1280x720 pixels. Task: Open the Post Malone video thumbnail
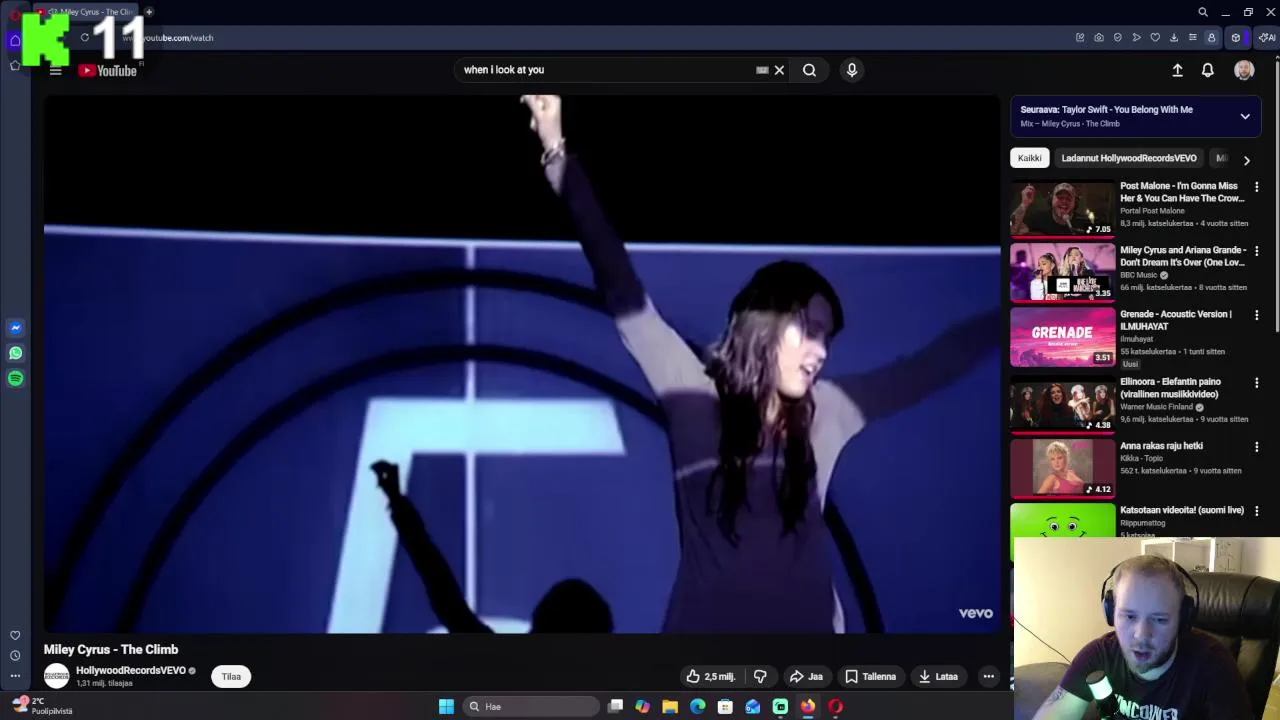pos(1062,209)
